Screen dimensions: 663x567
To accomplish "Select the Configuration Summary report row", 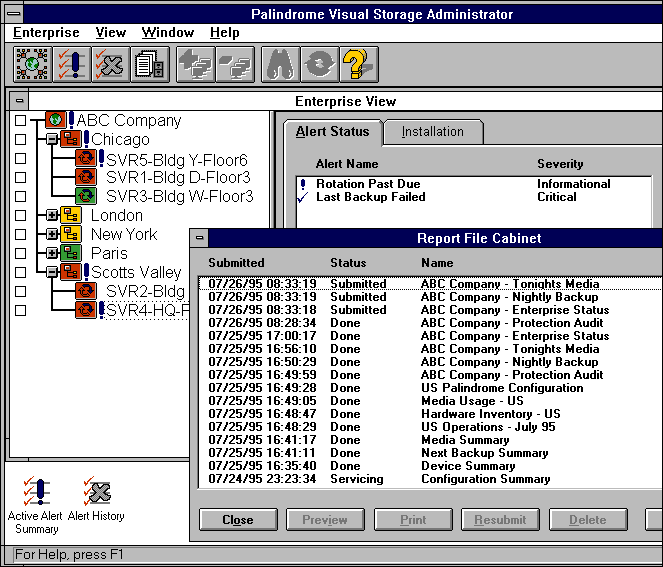I will point(430,479).
